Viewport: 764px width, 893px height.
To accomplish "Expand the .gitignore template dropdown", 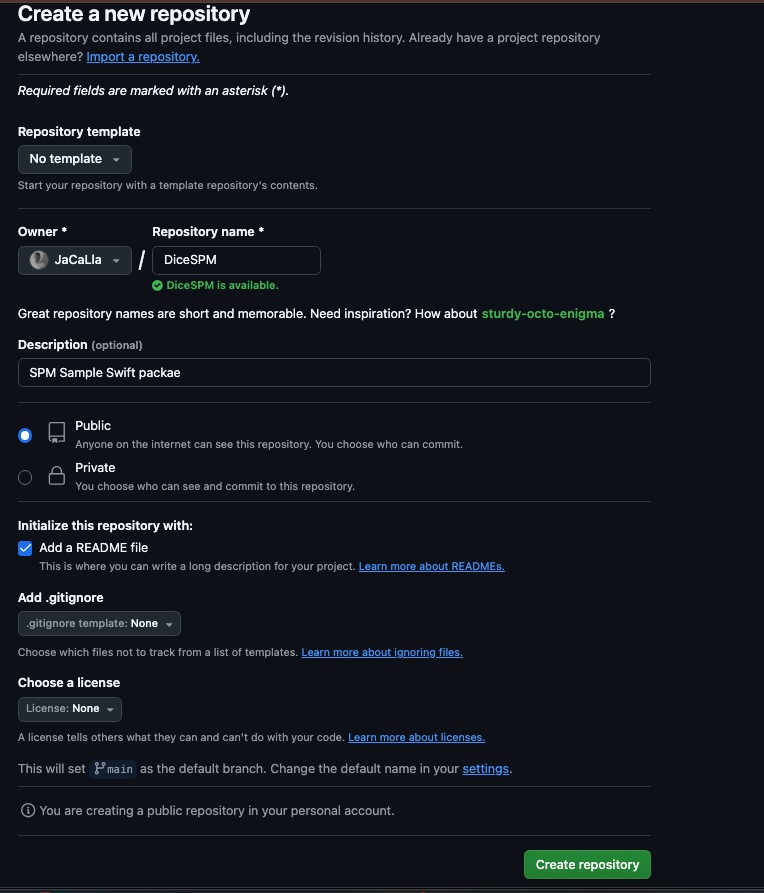I will [x=99, y=624].
